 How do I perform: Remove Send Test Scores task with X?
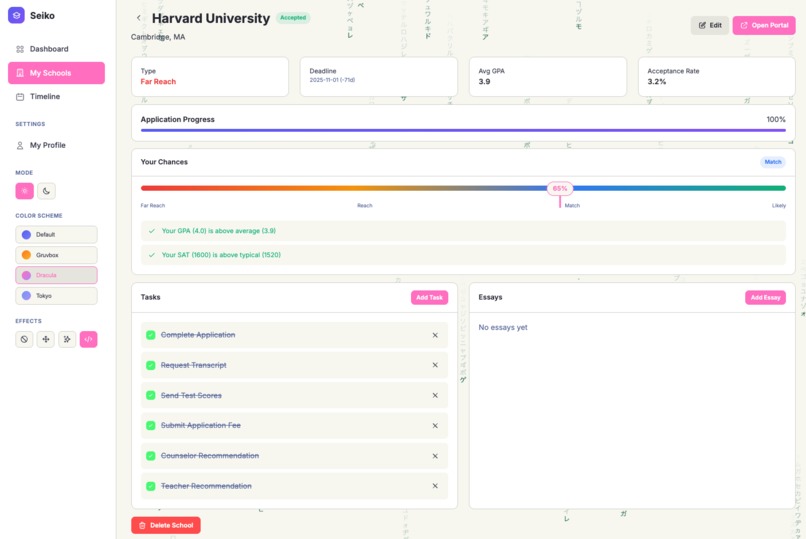click(435, 396)
